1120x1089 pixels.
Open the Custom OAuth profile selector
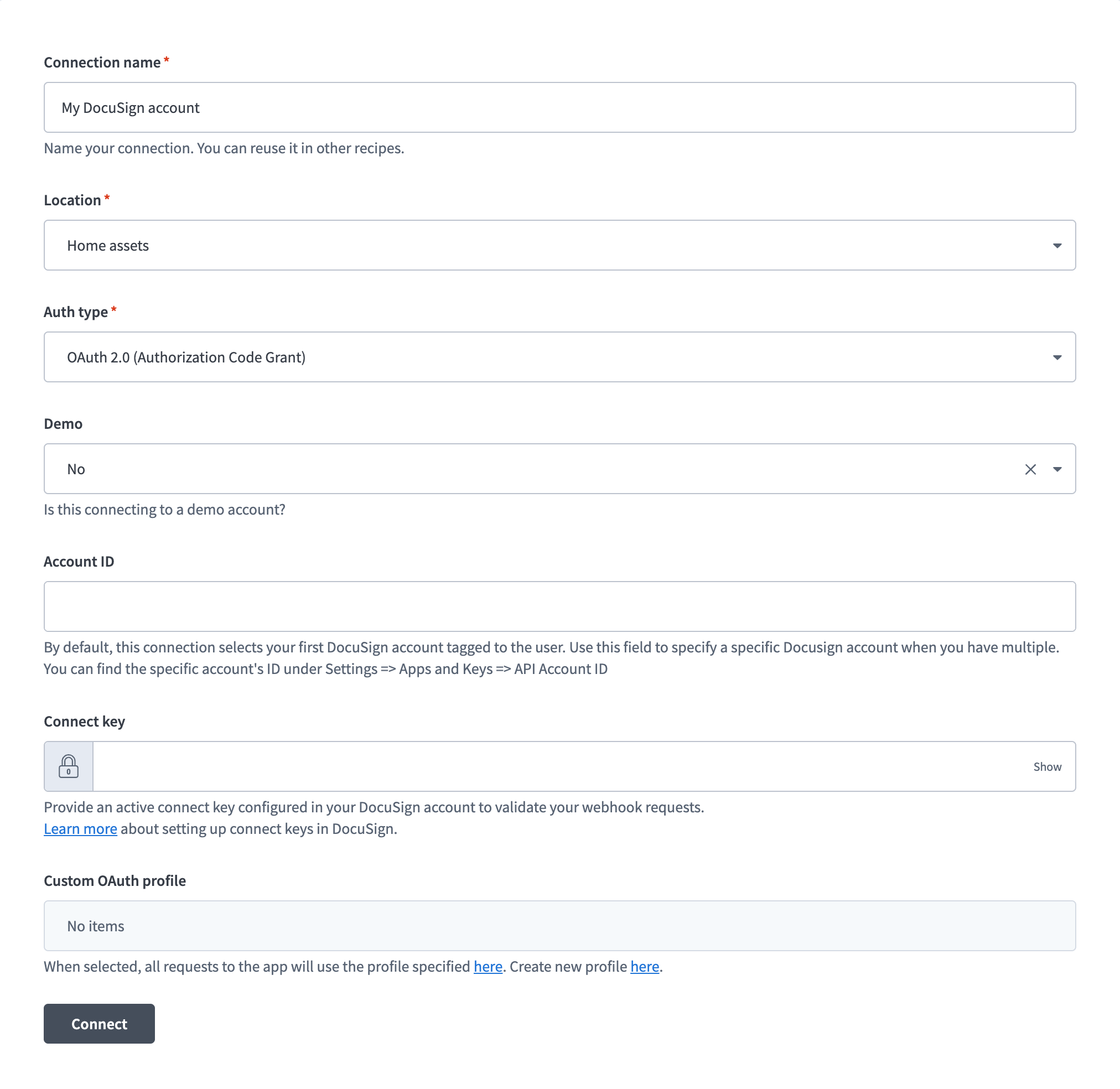coord(559,925)
